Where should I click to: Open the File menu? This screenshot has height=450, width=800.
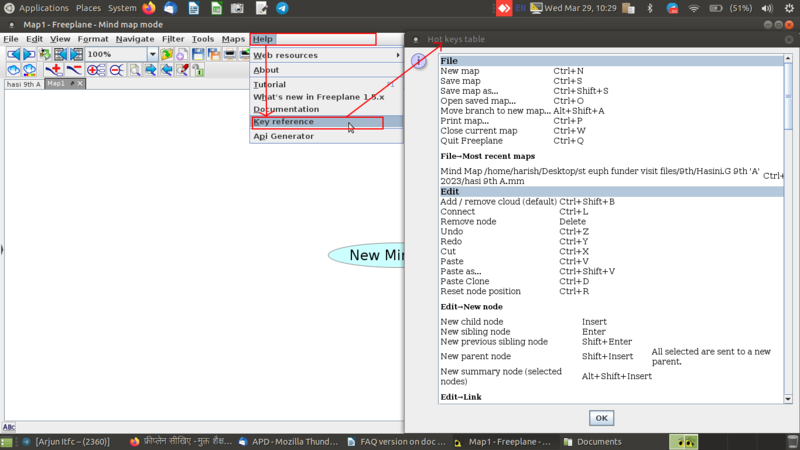(x=11, y=39)
